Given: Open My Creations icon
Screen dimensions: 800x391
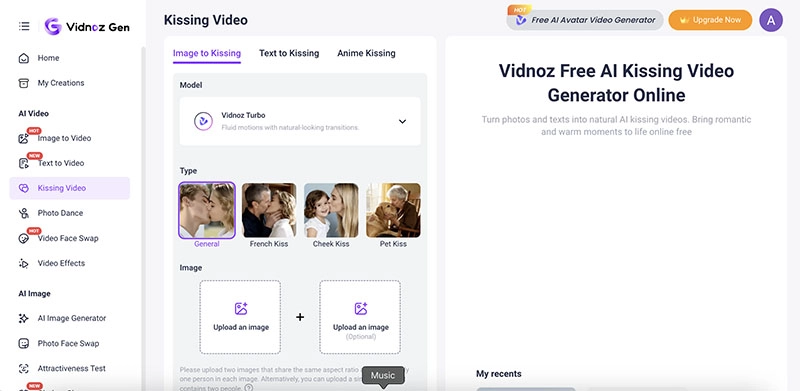Looking at the screenshot, I should click(x=23, y=83).
